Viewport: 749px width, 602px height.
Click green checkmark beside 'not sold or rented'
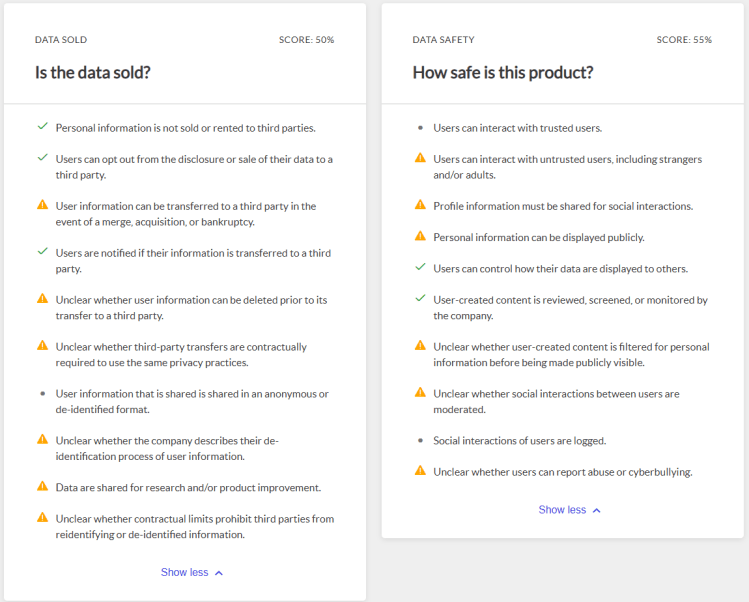click(x=42, y=127)
